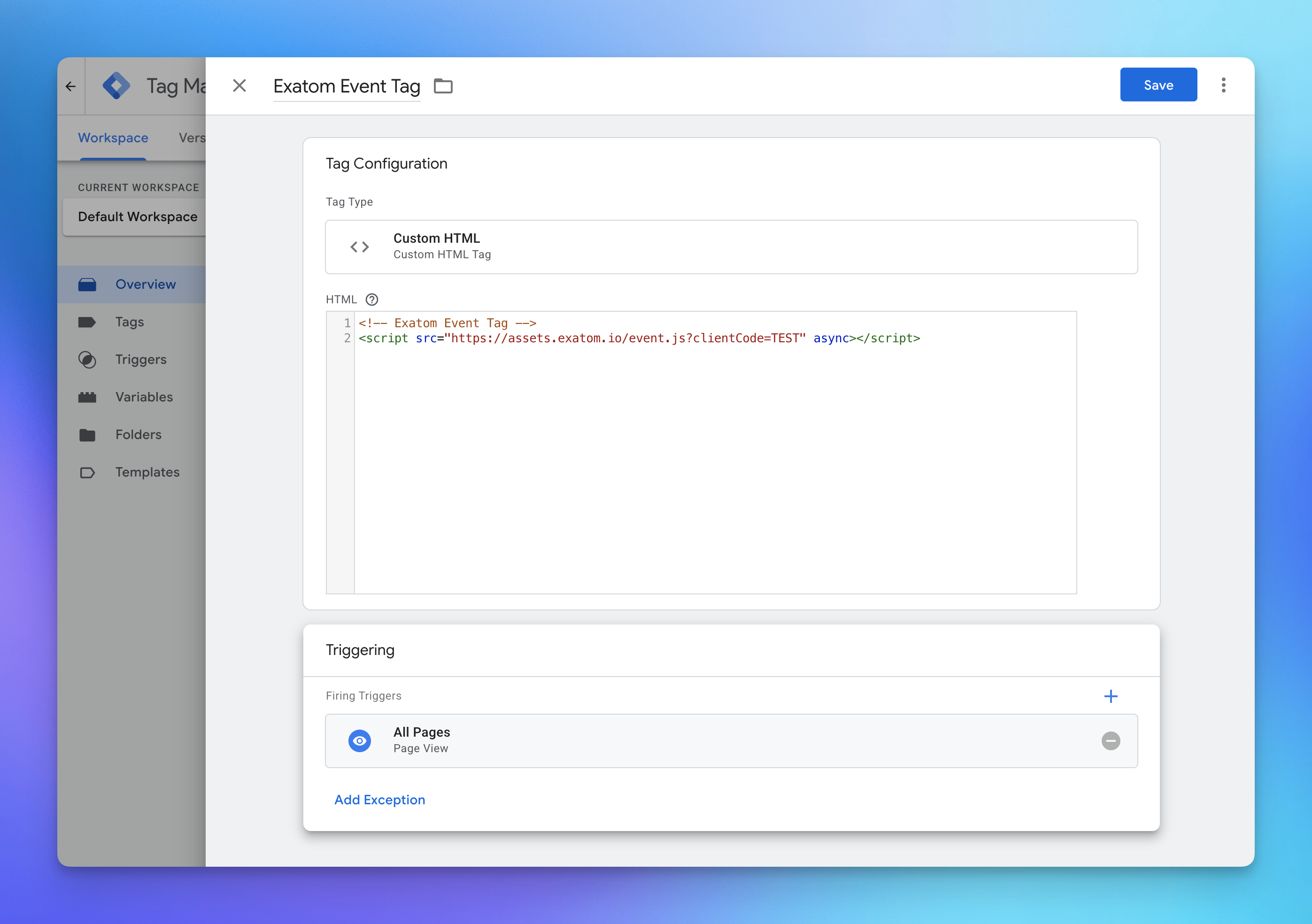Image resolution: width=1312 pixels, height=924 pixels.
Task: Click the Triggering section heading
Action: tap(360, 650)
